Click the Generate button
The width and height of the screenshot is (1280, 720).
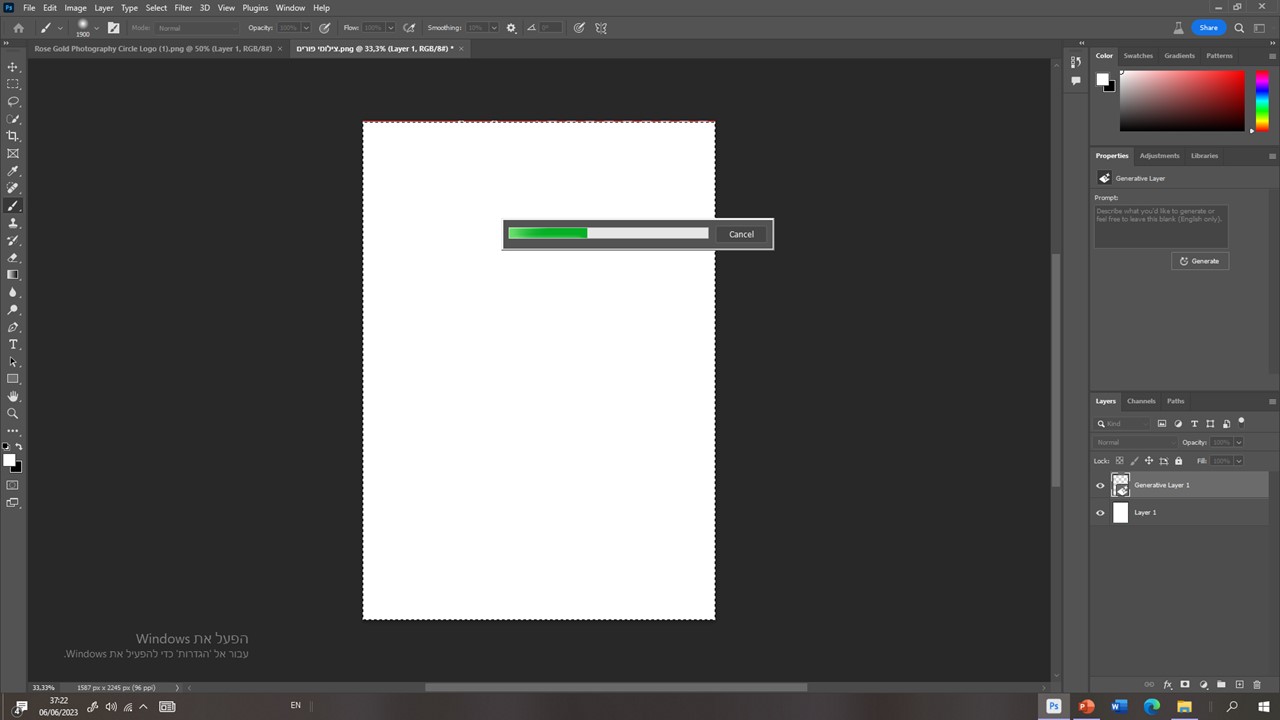pyautogui.click(x=1199, y=261)
